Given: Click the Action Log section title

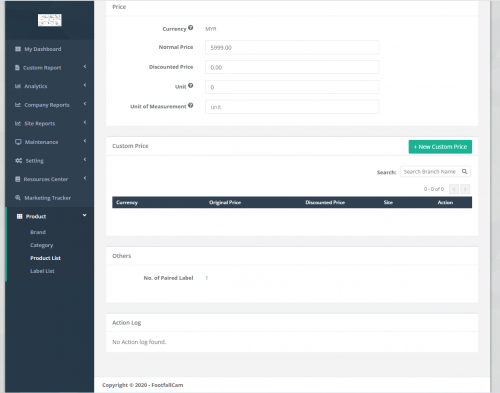Looking at the screenshot, I should [127, 323].
